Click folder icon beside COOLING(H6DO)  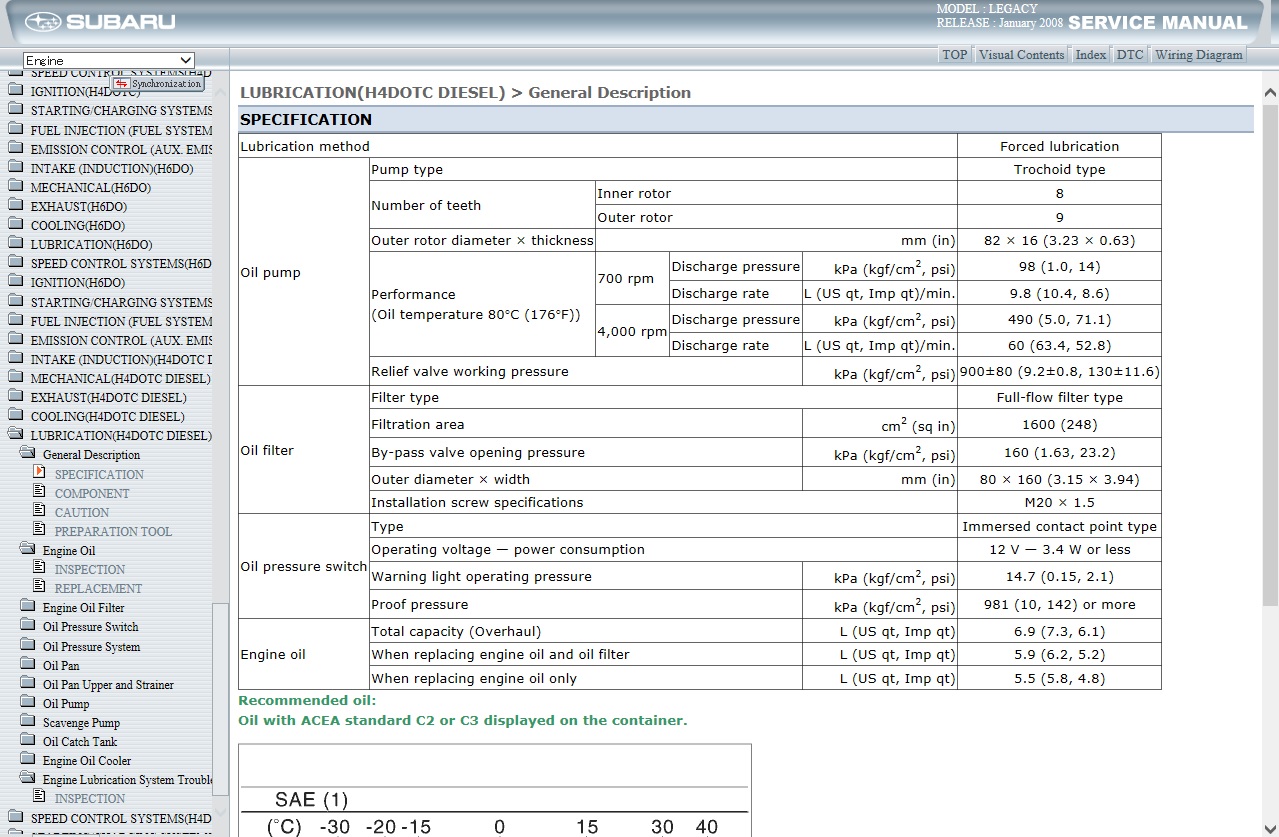tap(15, 224)
